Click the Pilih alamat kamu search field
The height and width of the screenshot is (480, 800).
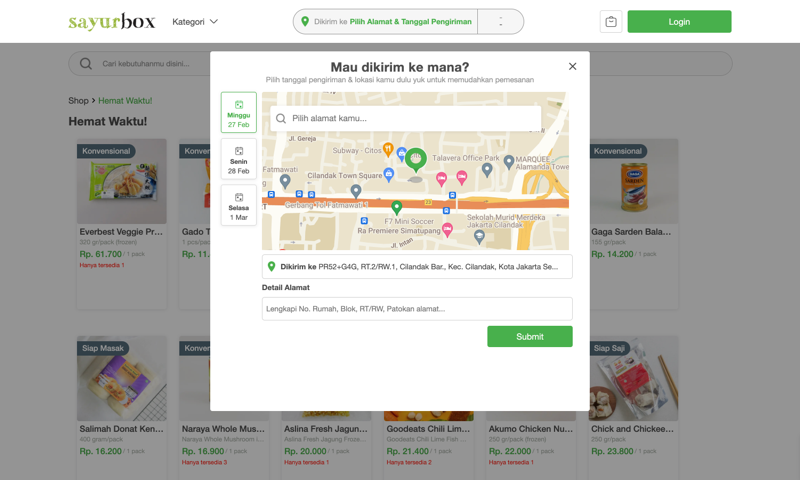[x=406, y=118]
